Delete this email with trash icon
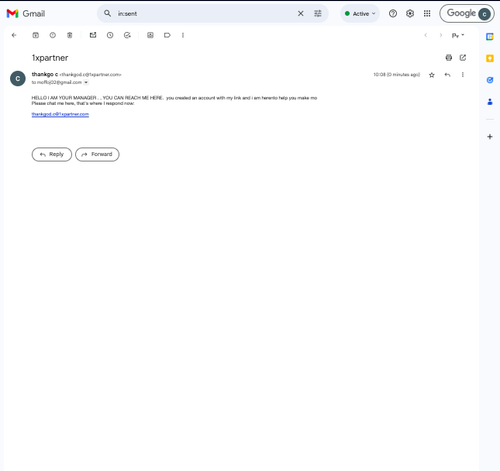This screenshot has width=500, height=471. pyautogui.click(x=70, y=35)
